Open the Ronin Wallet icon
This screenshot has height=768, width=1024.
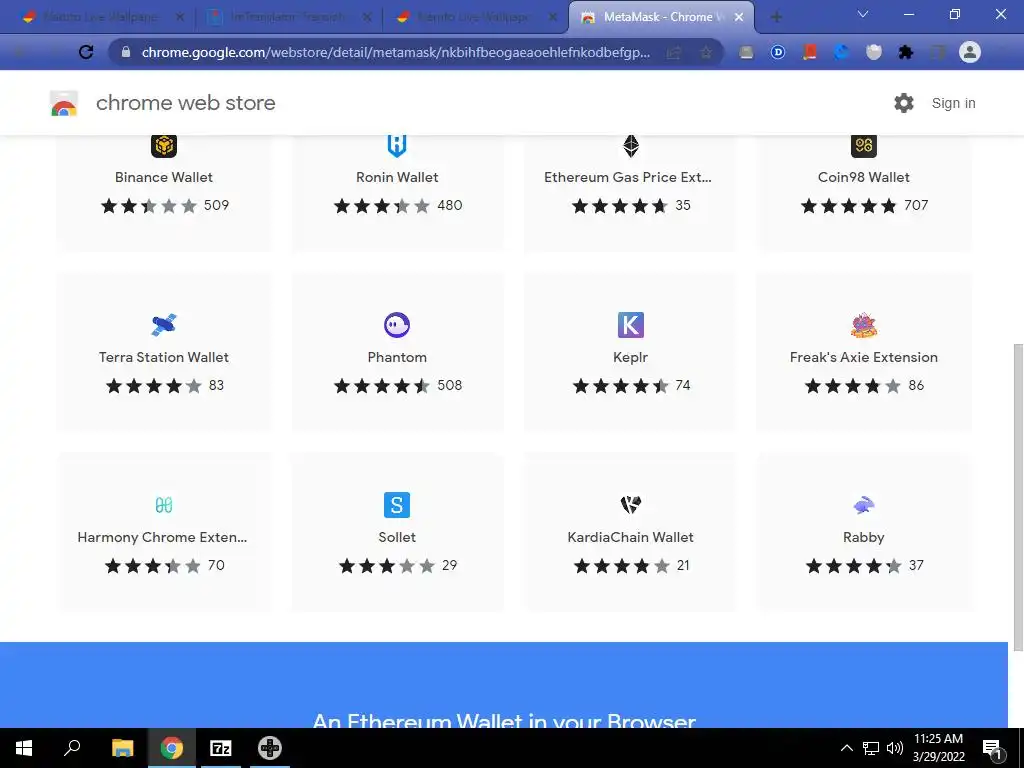coord(397,145)
